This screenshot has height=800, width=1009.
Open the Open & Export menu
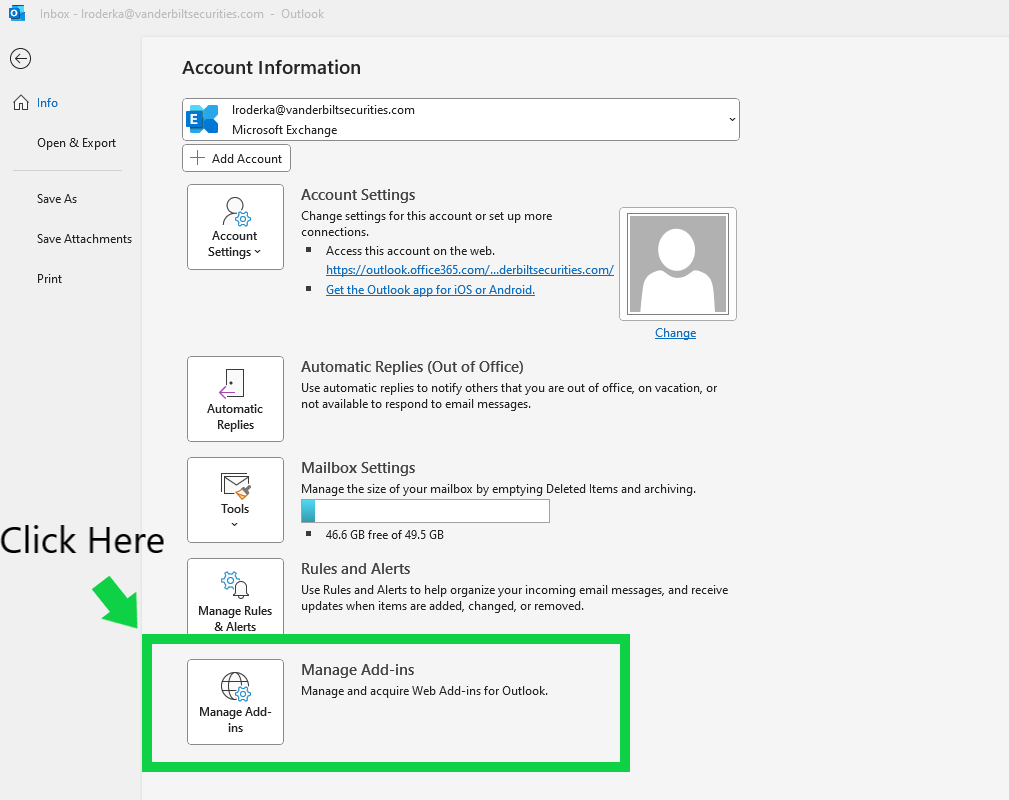77,143
